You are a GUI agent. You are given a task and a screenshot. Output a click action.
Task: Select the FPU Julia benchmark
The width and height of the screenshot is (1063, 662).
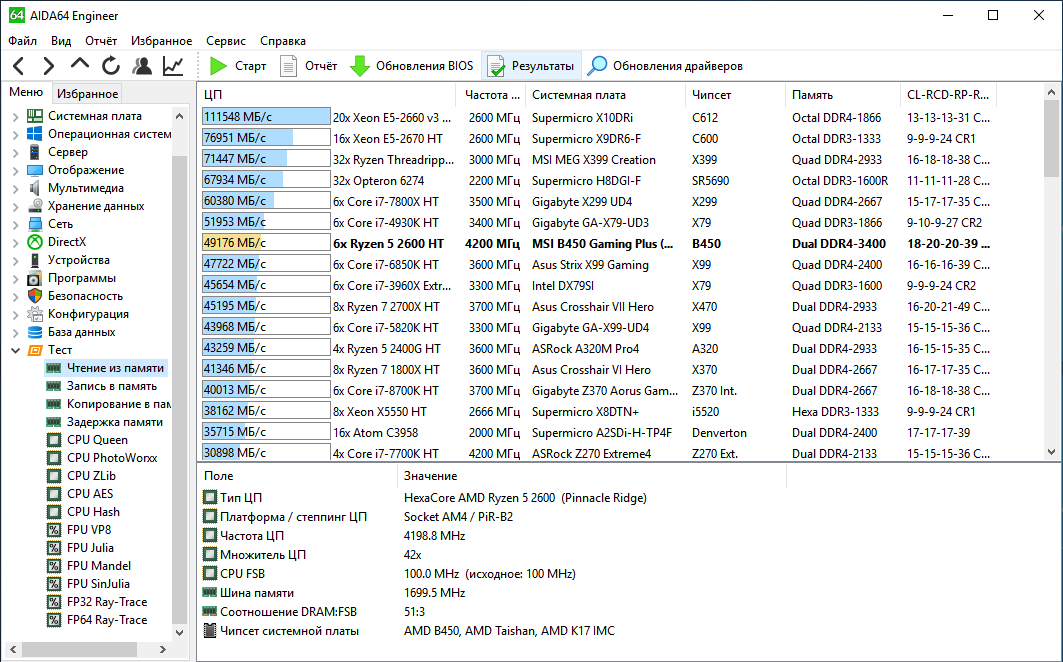point(90,547)
